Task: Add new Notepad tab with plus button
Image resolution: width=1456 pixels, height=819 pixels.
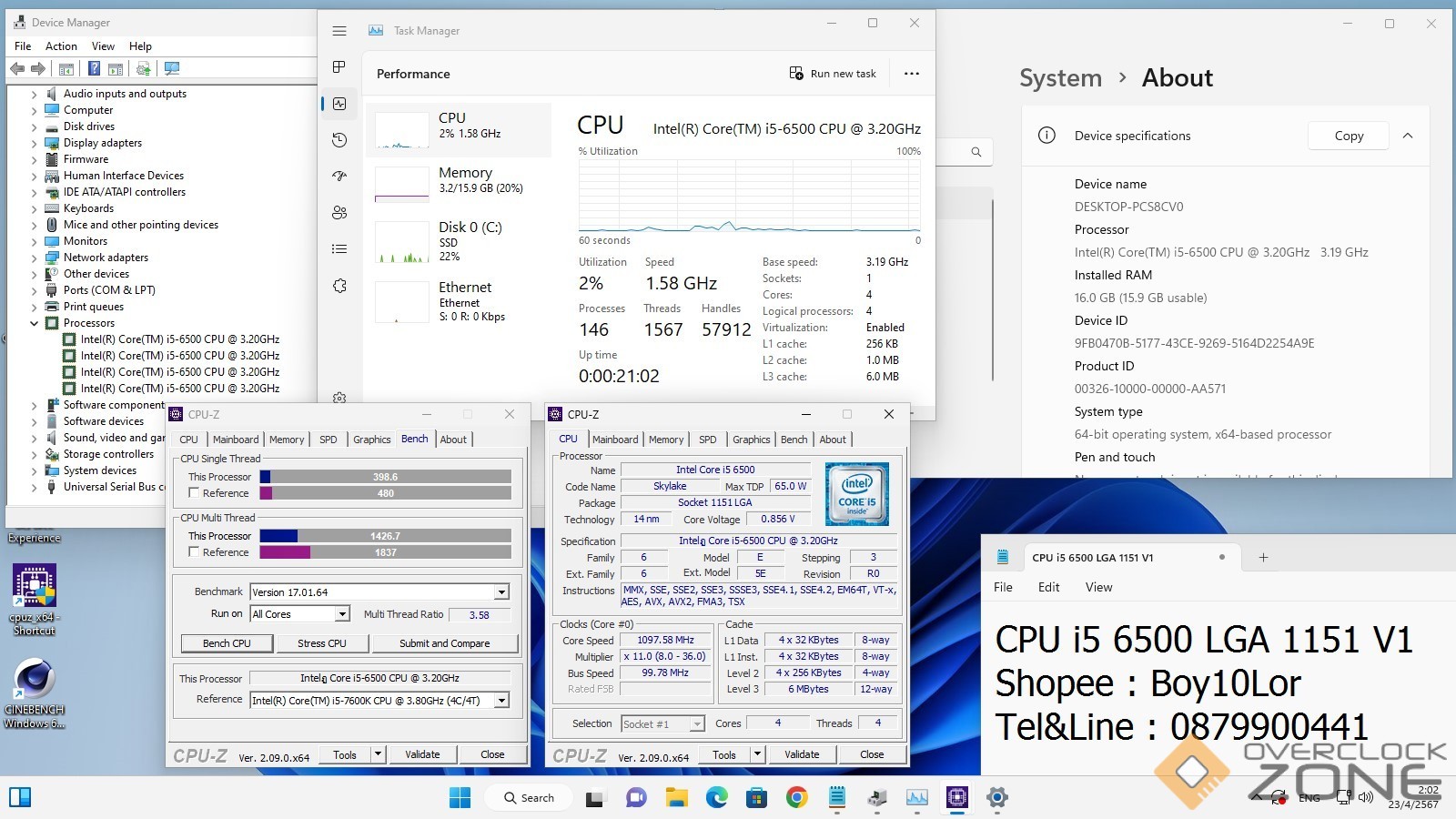Action: [1263, 557]
